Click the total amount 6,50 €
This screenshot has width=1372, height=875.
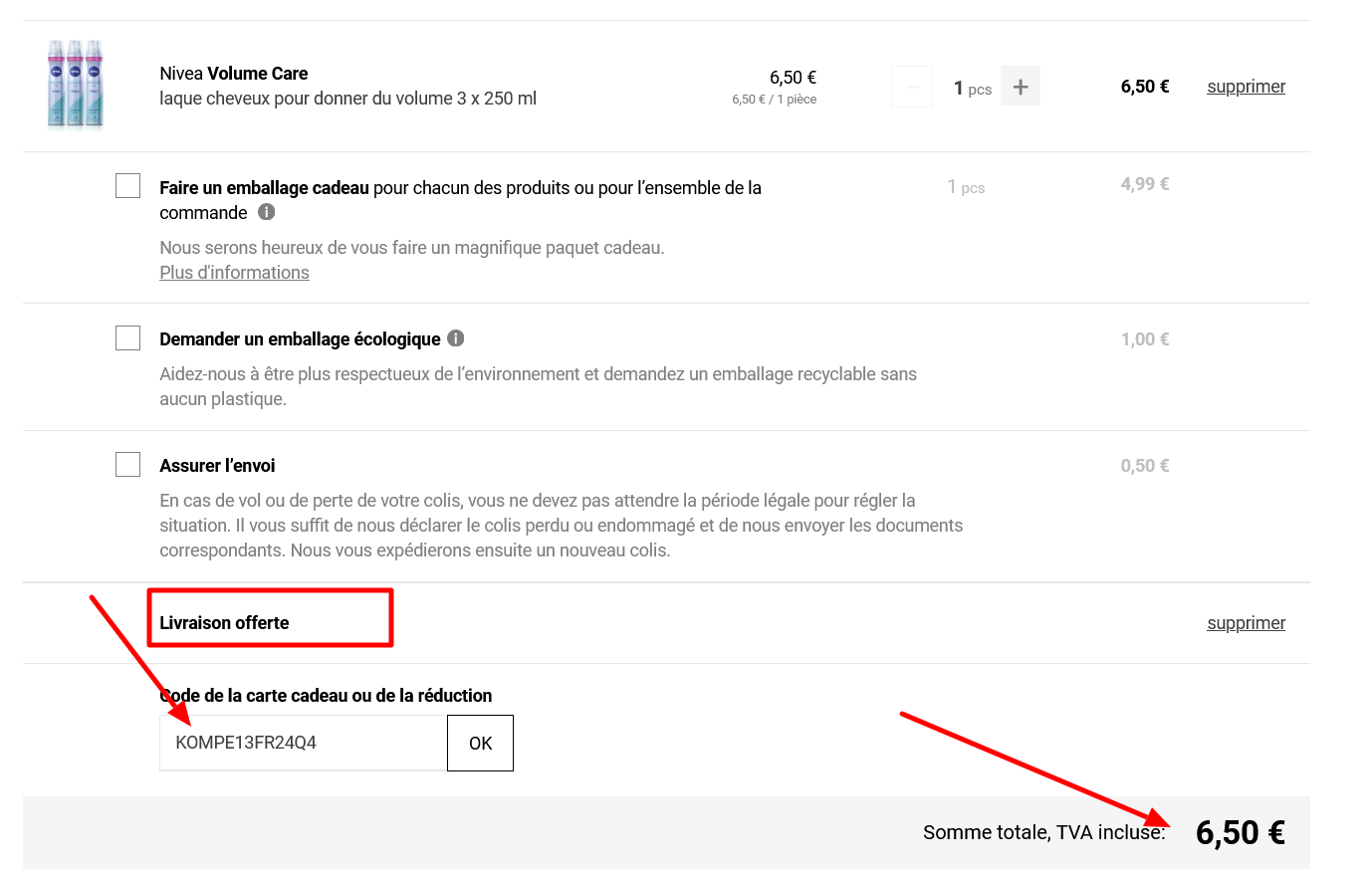(1240, 833)
